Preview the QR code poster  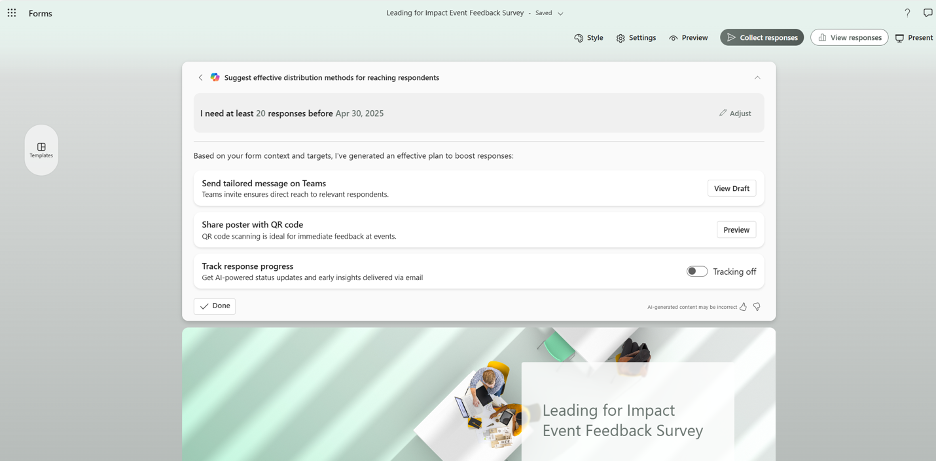737,230
